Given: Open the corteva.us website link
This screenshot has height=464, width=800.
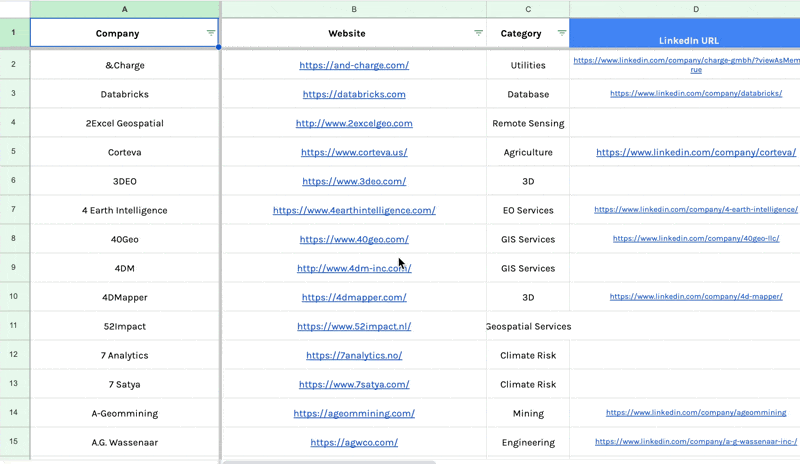Looking at the screenshot, I should click(354, 152).
